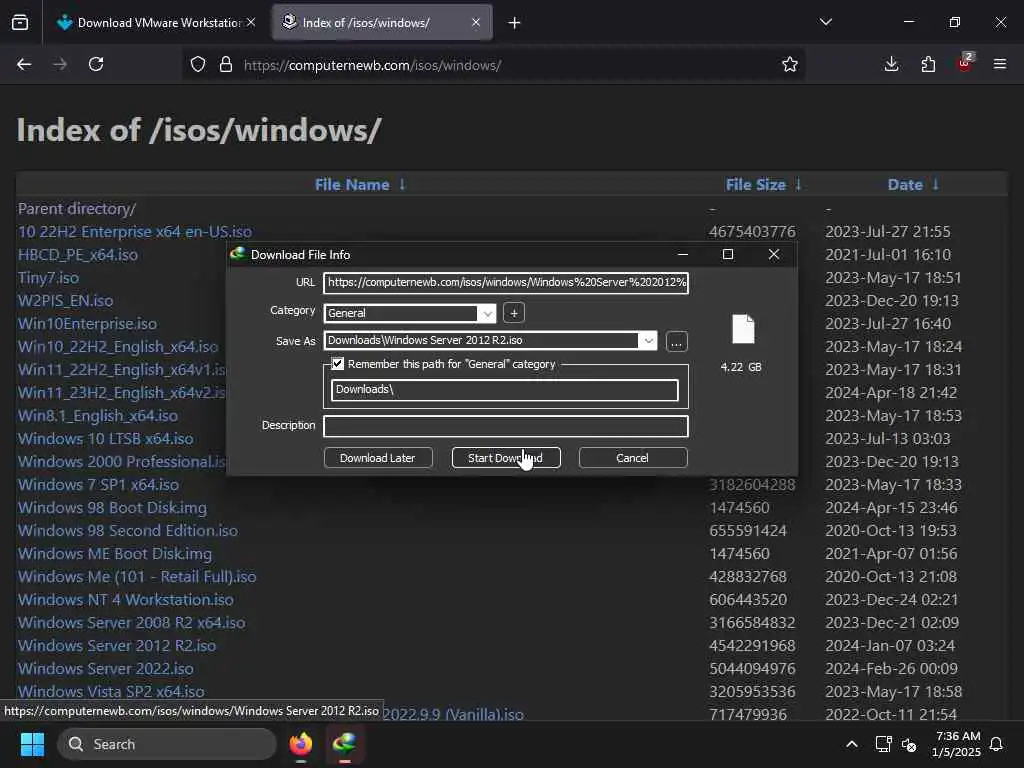The height and width of the screenshot is (768, 1024).
Task: Open Windows 98 Boot Disk.img link
Action: (x=112, y=507)
